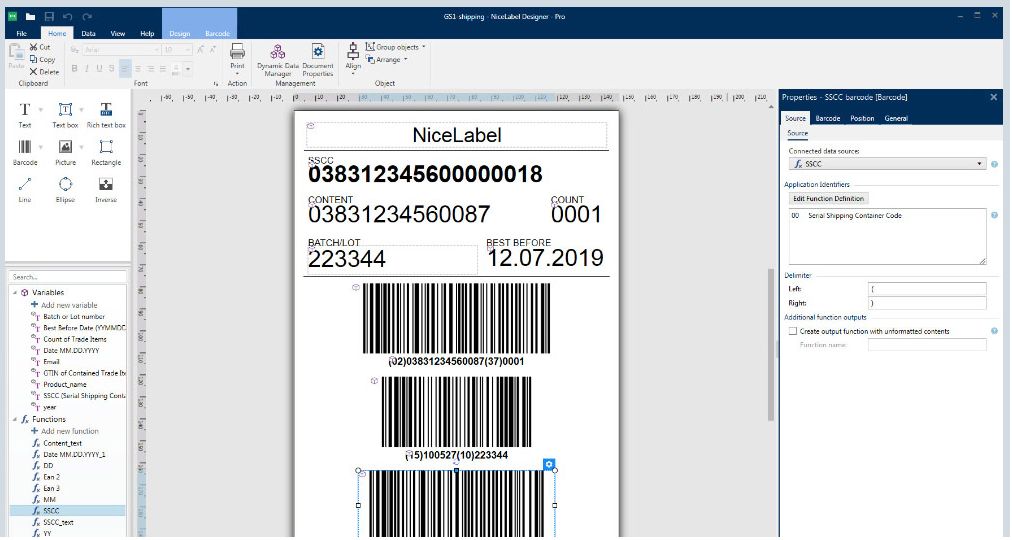
Task: Select the Inverse tool
Action: [106, 190]
